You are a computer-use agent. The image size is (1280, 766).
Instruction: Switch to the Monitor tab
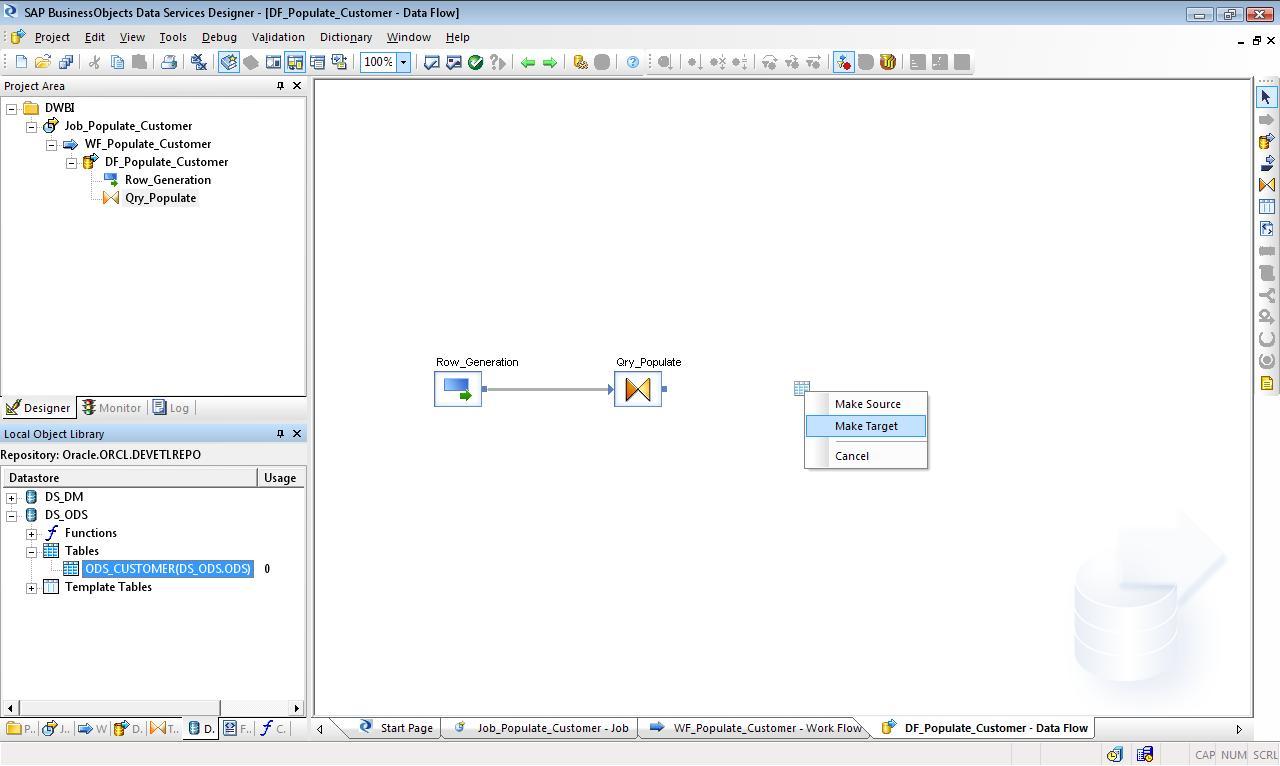point(111,408)
